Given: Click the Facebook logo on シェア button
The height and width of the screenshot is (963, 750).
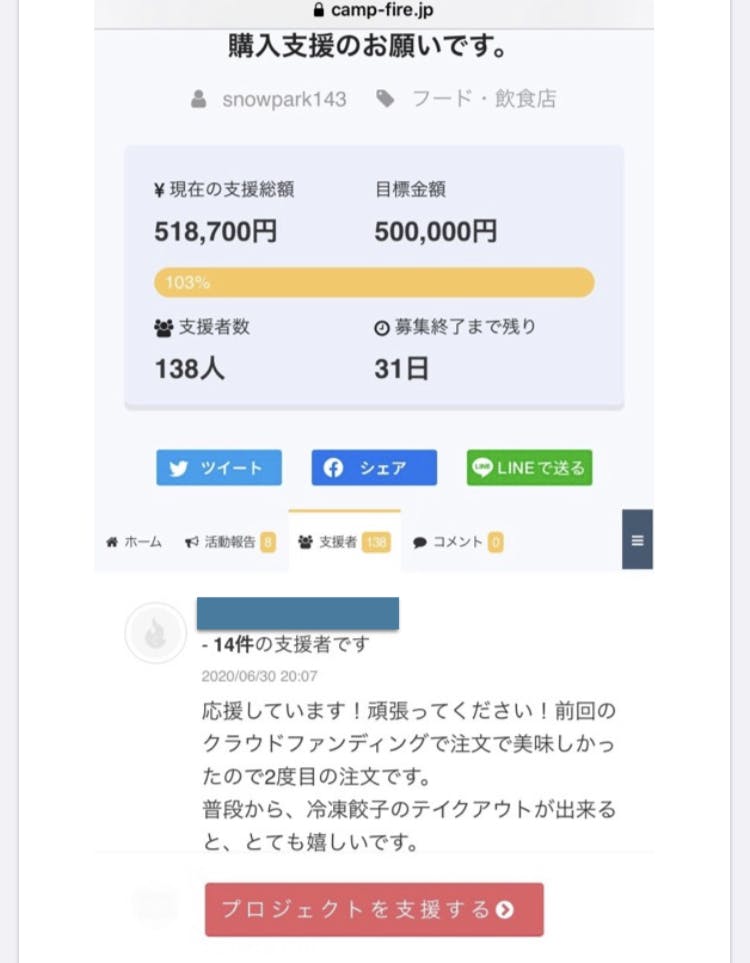Looking at the screenshot, I should [x=333, y=468].
